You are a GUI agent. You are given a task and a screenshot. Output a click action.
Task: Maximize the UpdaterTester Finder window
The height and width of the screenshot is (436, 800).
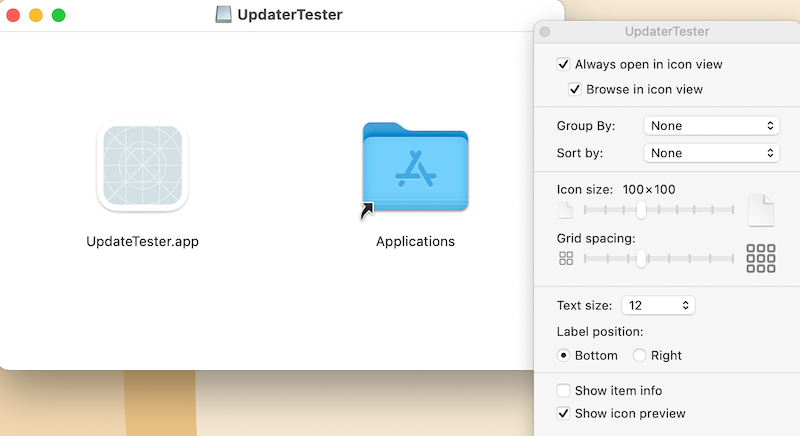59,15
